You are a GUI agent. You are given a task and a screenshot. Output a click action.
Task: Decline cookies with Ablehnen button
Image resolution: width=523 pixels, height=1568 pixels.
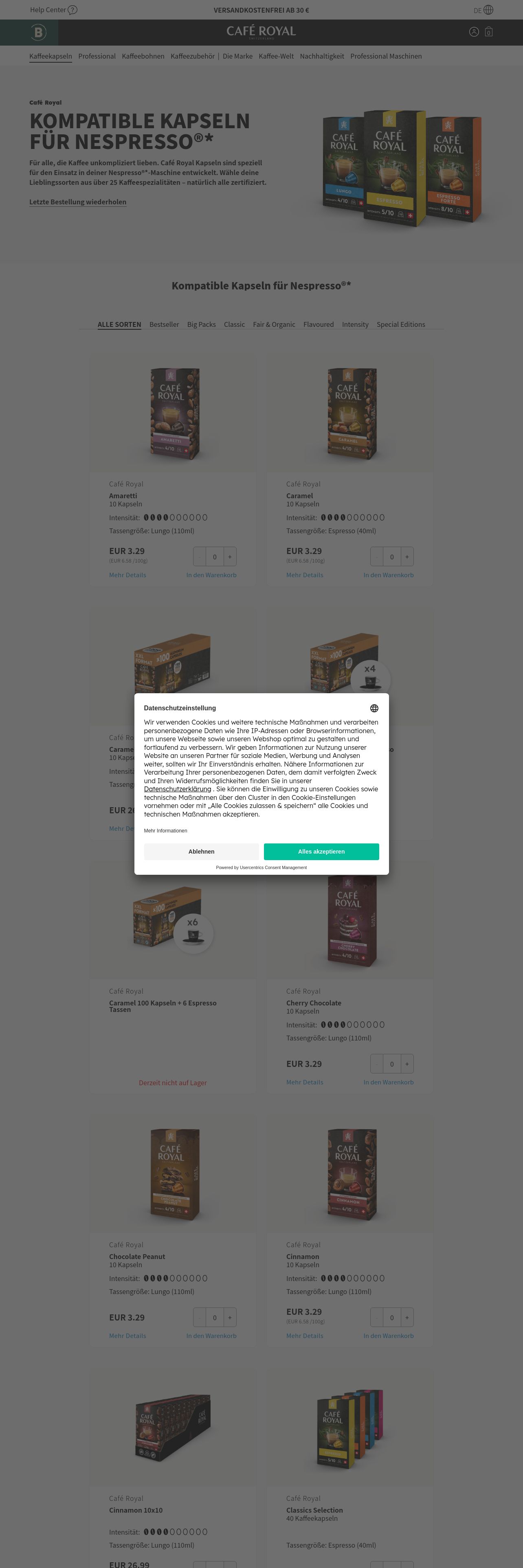click(202, 852)
